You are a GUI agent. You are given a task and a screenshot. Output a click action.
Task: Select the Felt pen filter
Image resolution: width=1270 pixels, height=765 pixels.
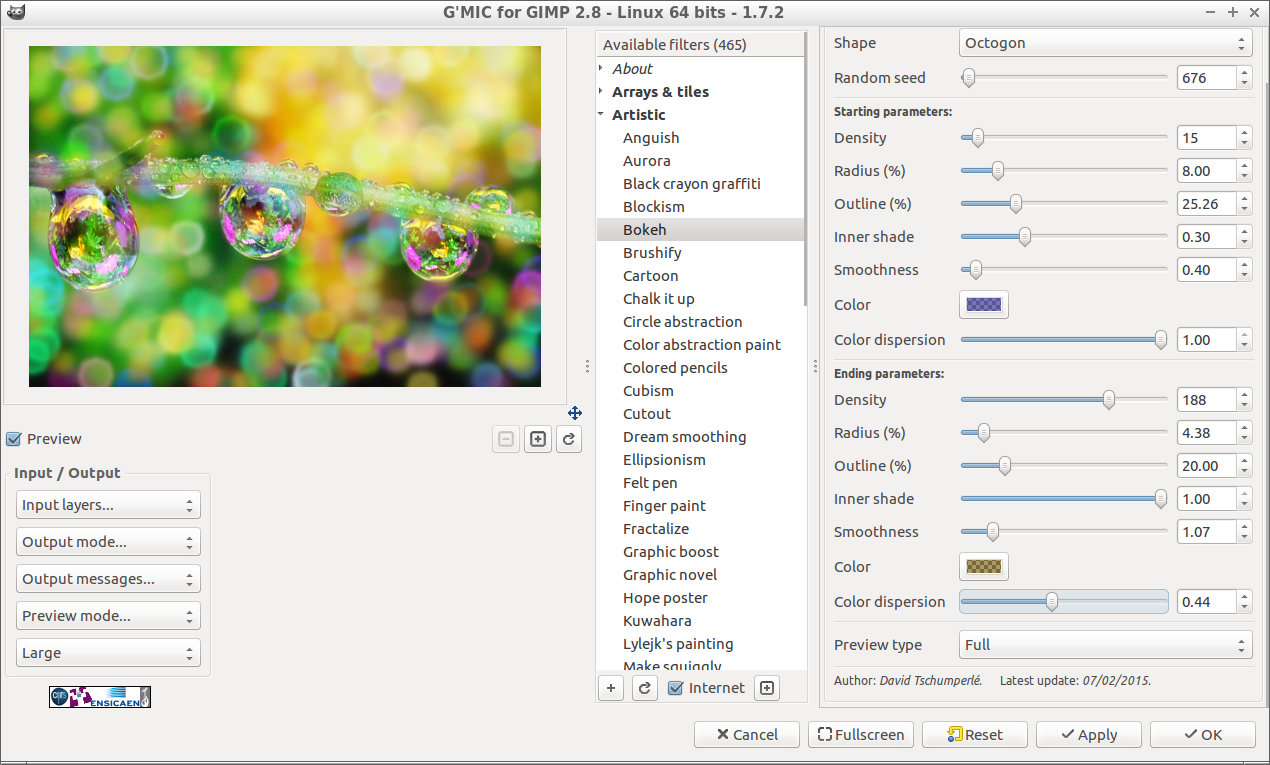(650, 483)
